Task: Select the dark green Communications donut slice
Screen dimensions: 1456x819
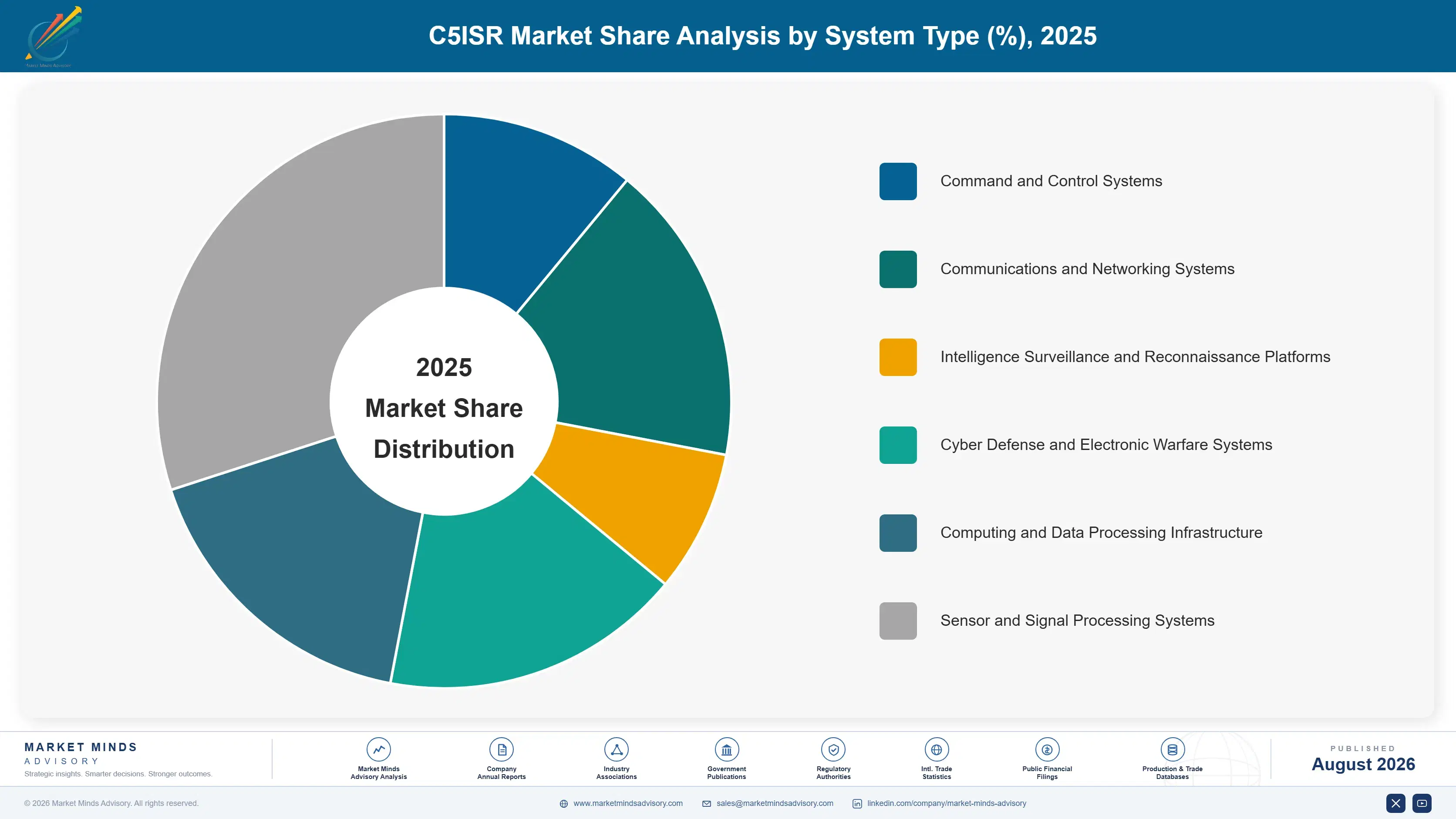Action: 633,333
